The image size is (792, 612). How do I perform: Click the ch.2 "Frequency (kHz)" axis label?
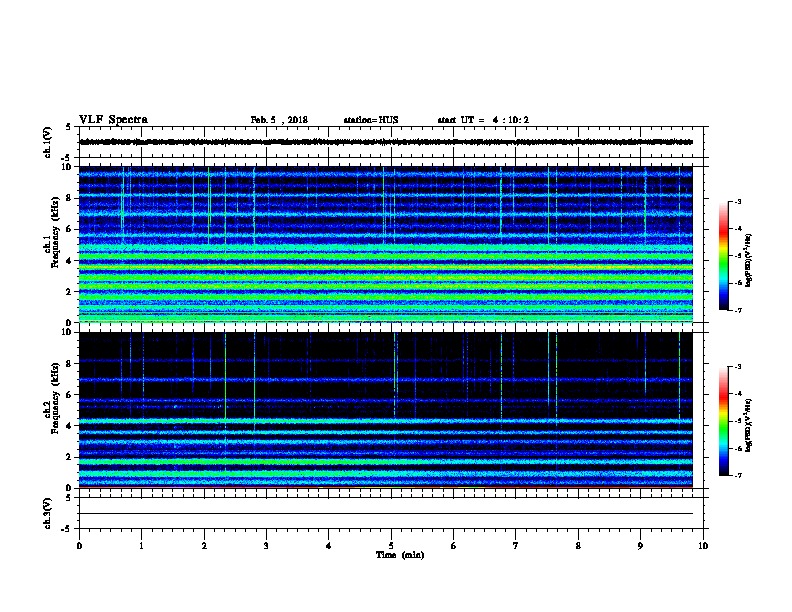(x=55, y=398)
